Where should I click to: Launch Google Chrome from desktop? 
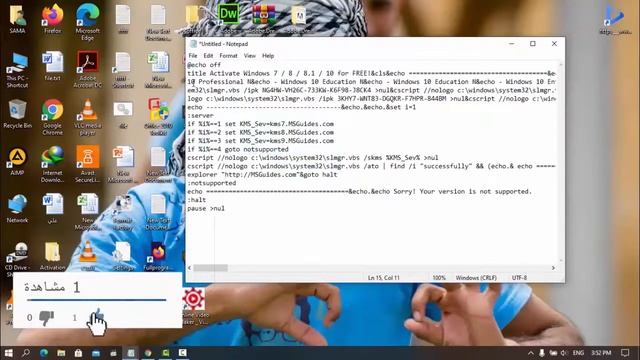click(52, 118)
